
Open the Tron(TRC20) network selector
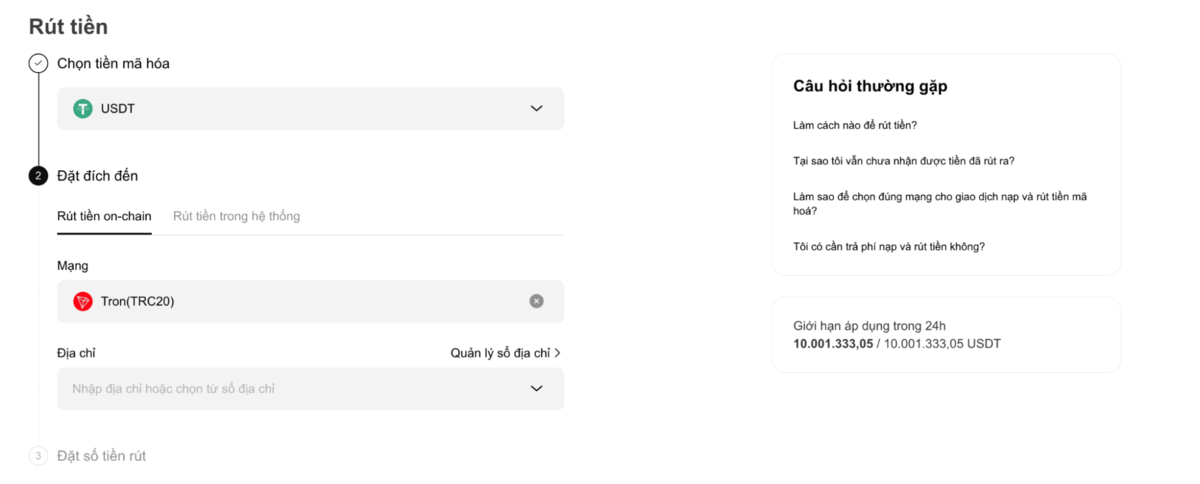pyautogui.click(x=300, y=301)
